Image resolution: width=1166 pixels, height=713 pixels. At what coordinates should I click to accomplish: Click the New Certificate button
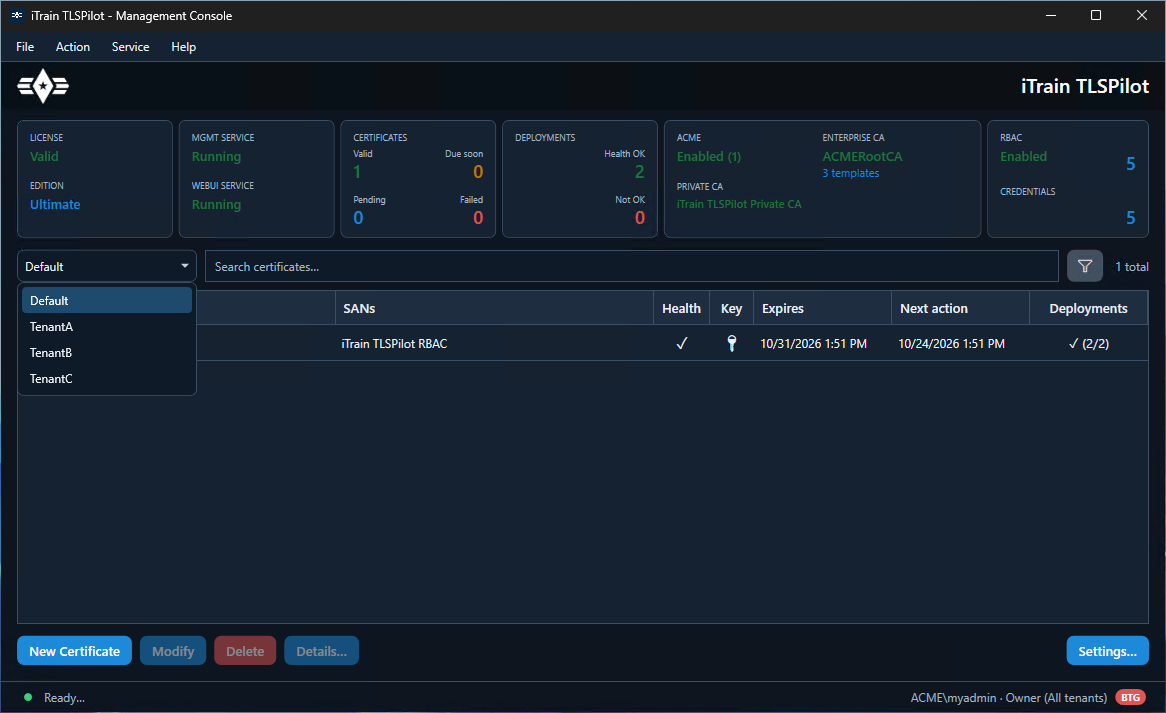coord(74,651)
